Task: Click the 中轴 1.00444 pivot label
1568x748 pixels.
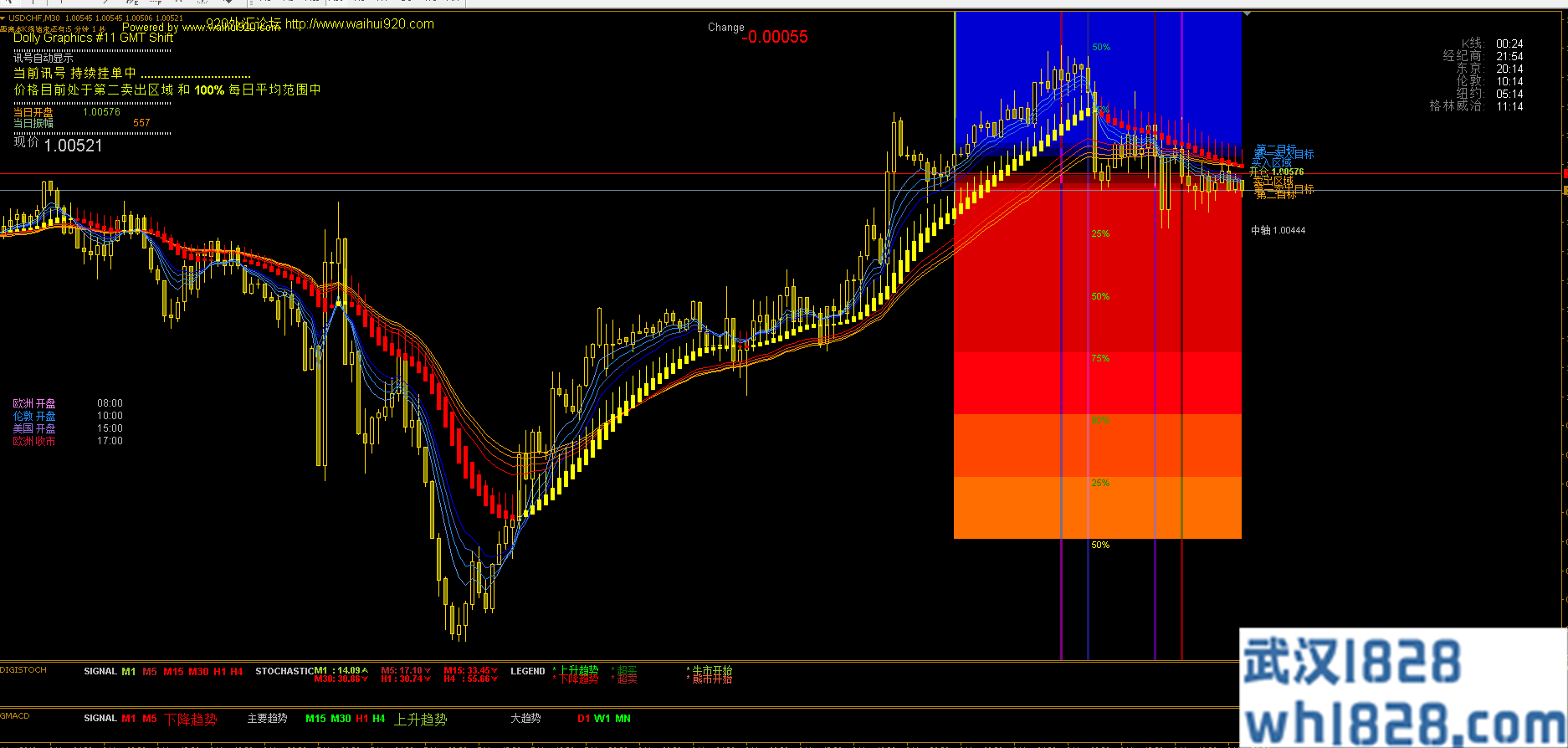Action: [1278, 230]
